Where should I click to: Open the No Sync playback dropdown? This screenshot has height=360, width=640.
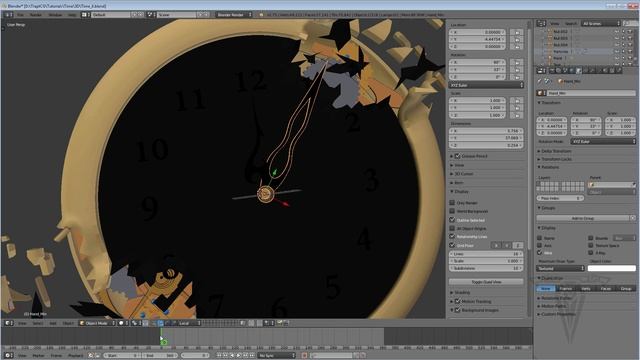pyautogui.click(x=276, y=356)
